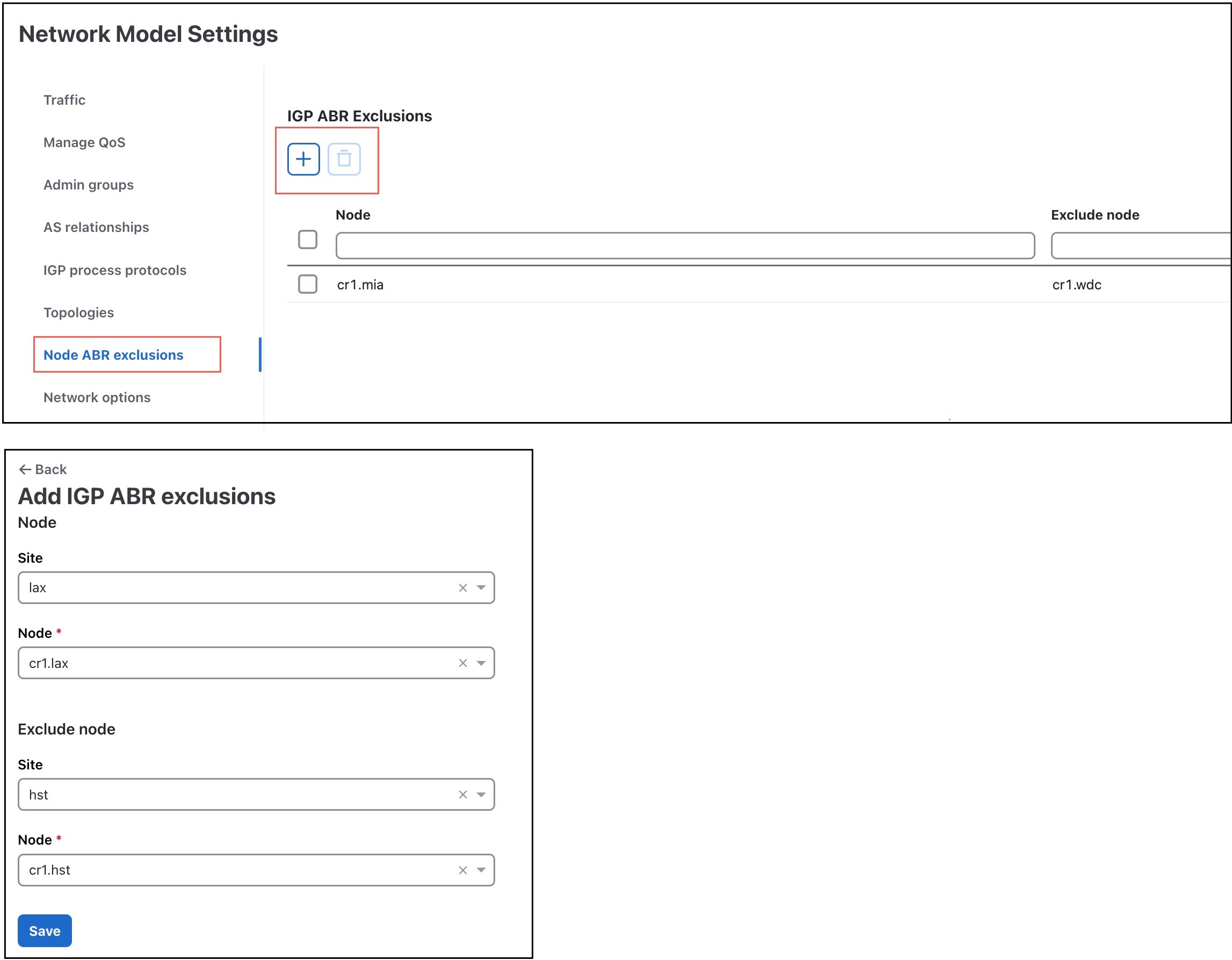Screen dimensions: 1232x960
Task: Toggle the select-all checkbox in the header
Action: pos(307,241)
